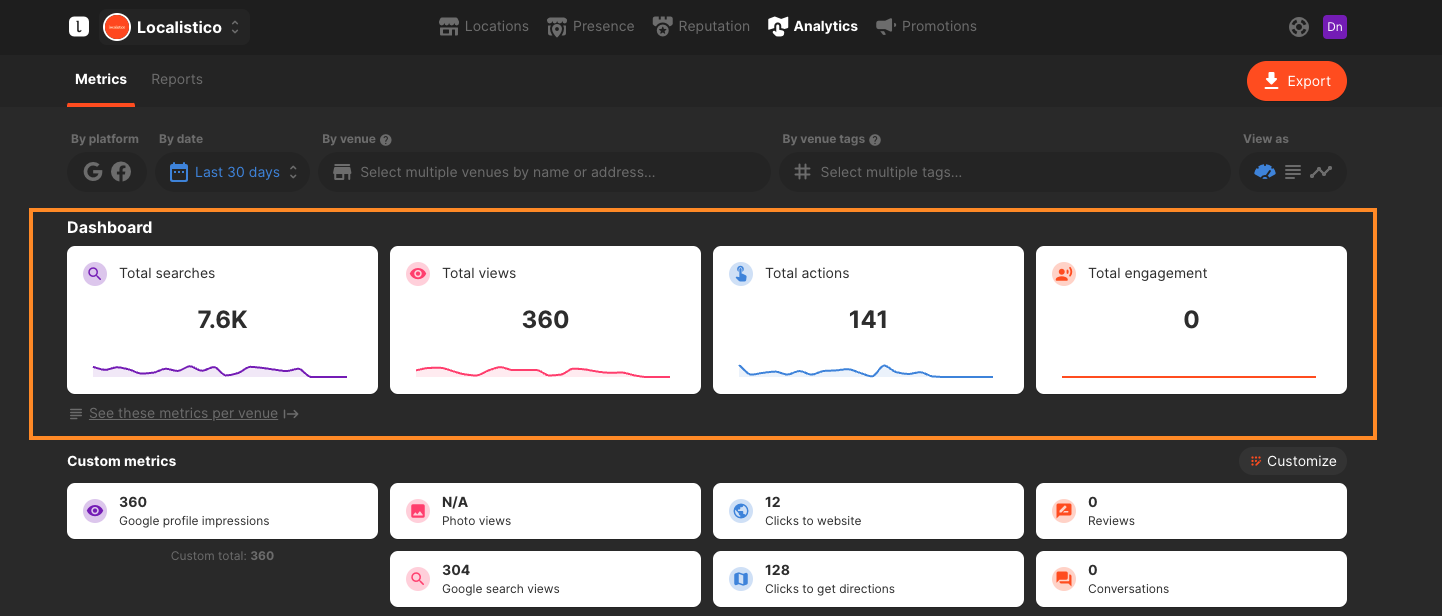Viewport: 1442px width, 616px height.
Task: Open the Localistico account switcher dropdown
Action: 174,27
